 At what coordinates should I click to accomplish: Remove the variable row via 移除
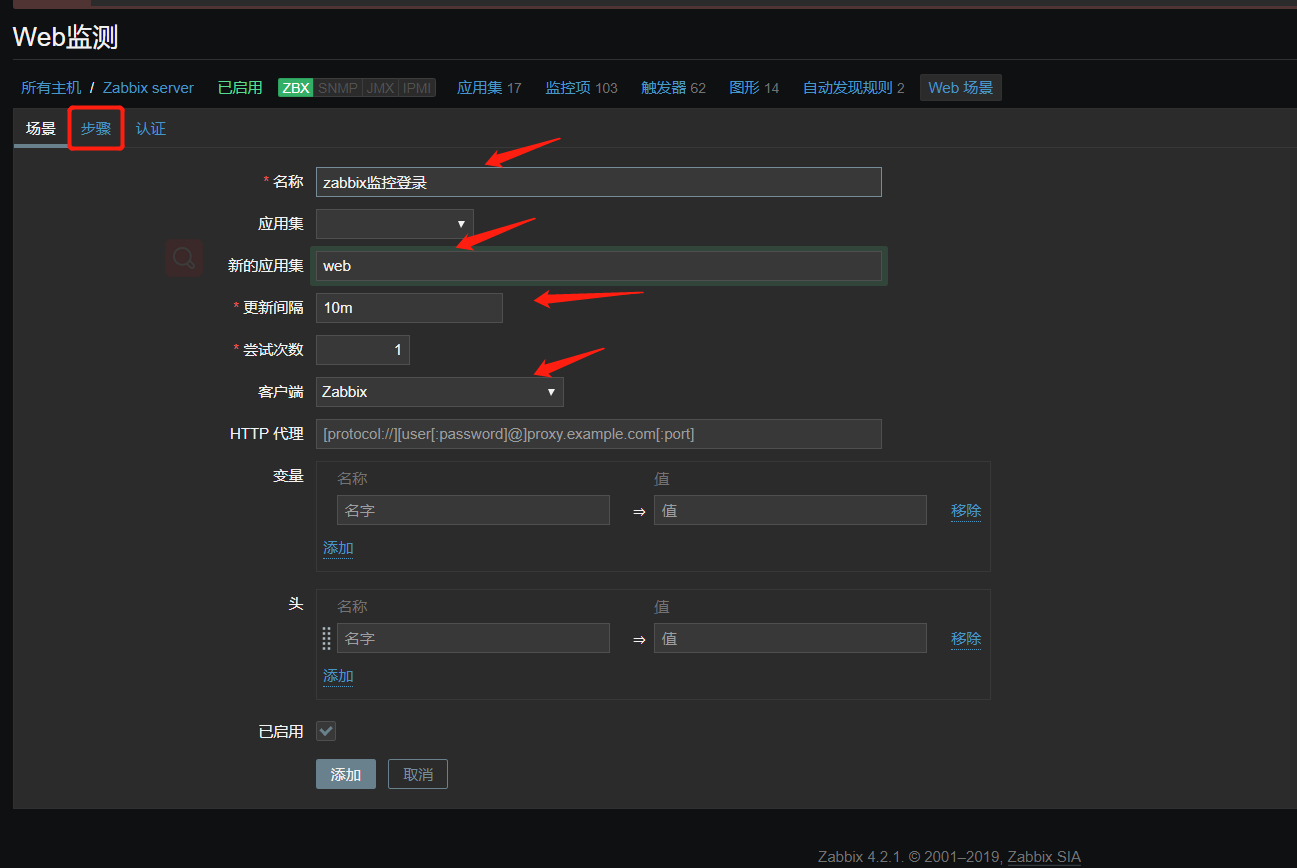tap(965, 510)
